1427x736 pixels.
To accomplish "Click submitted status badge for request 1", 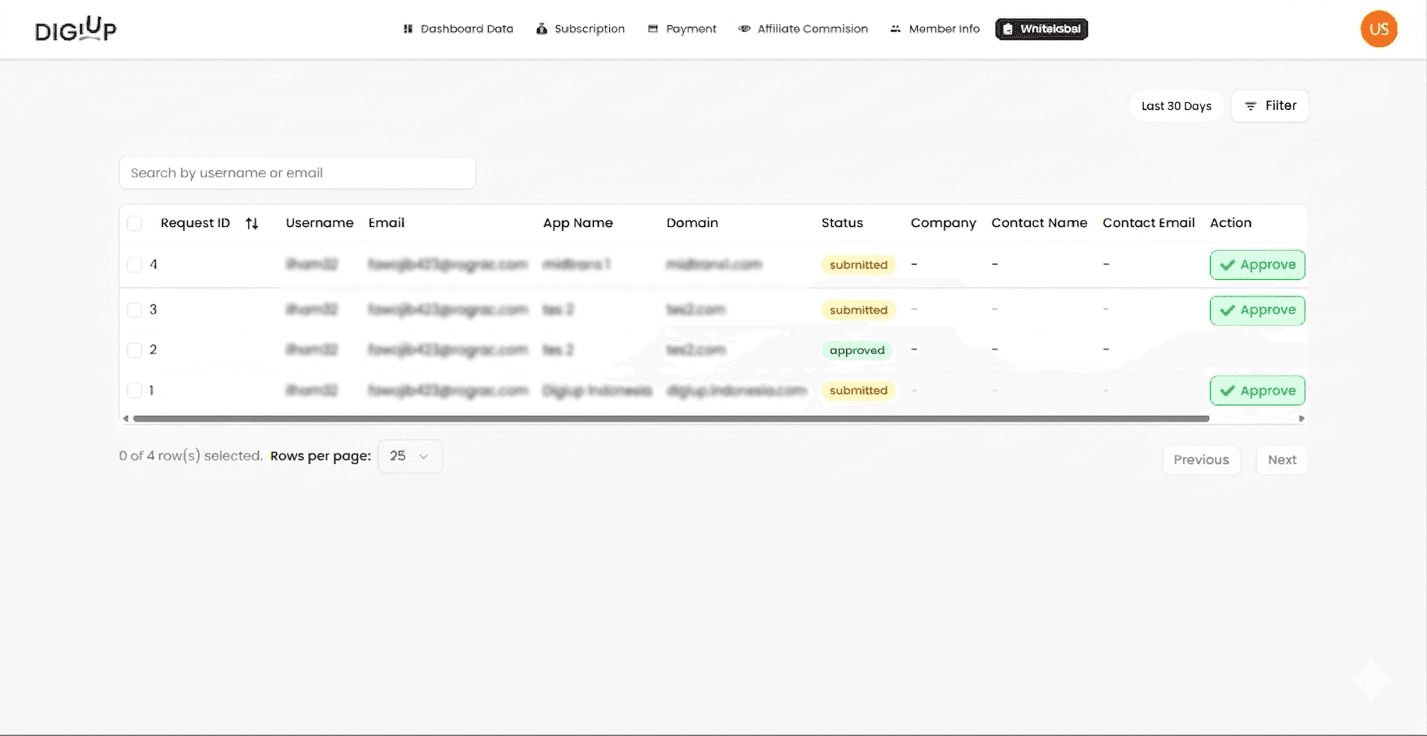I will click(x=859, y=391).
